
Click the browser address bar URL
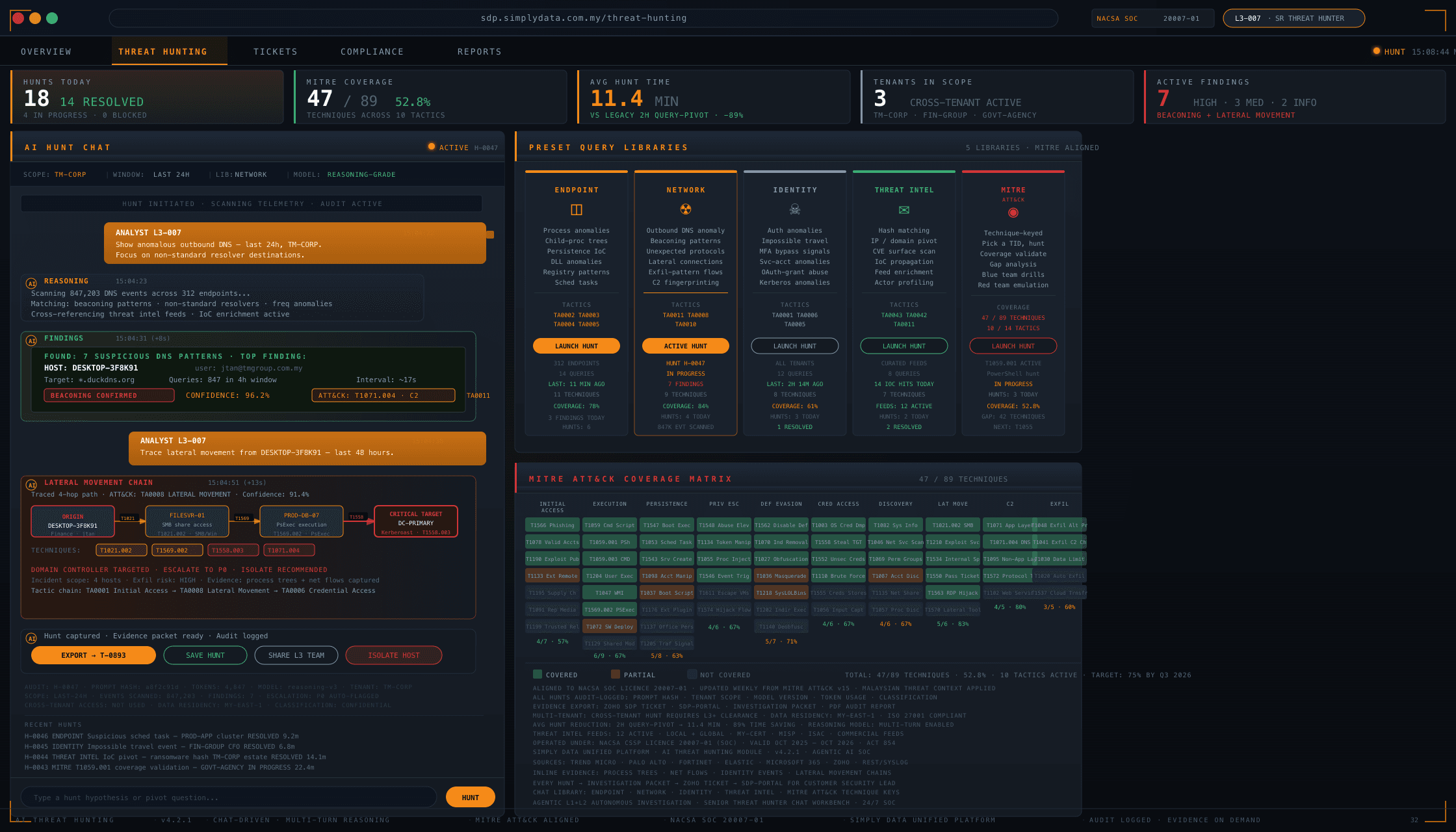(x=584, y=18)
